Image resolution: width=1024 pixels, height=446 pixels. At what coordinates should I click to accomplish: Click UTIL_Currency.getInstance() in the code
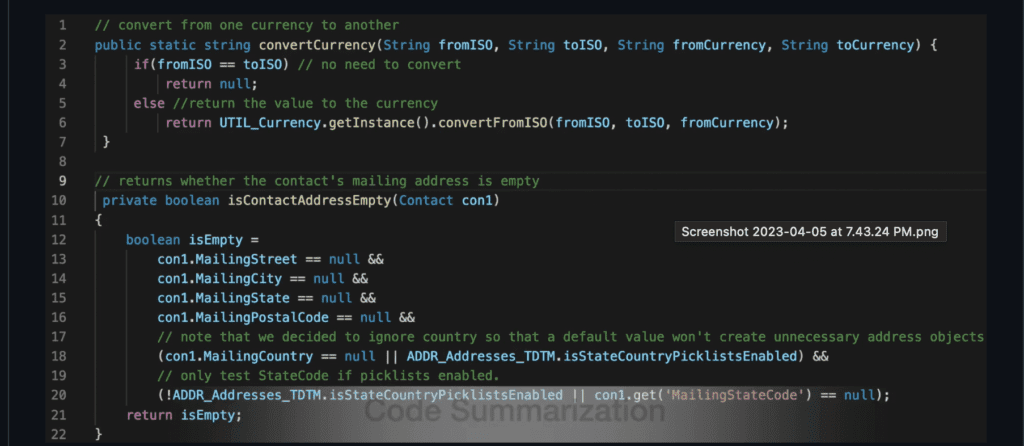point(323,123)
